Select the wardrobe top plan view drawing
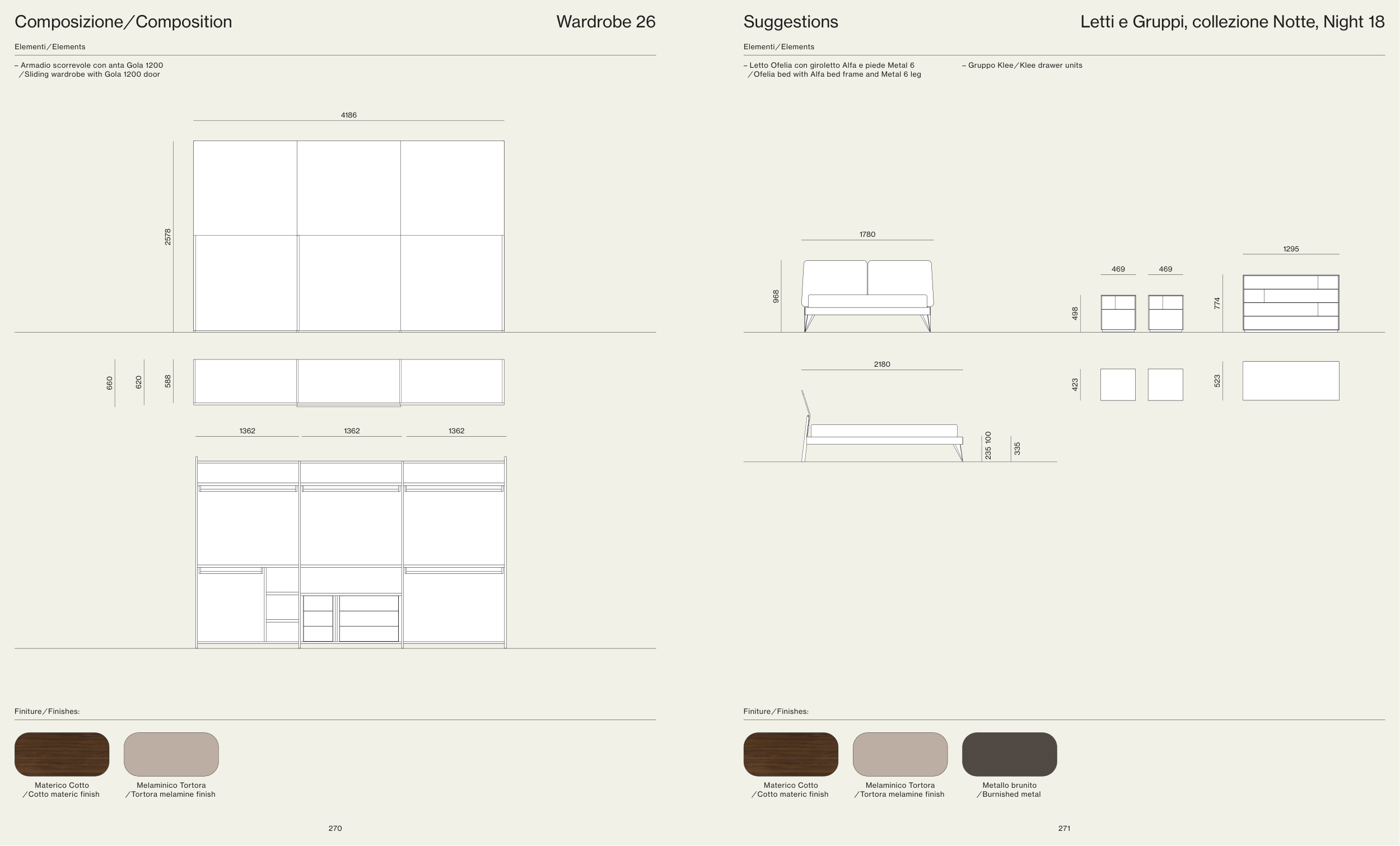 [348, 382]
